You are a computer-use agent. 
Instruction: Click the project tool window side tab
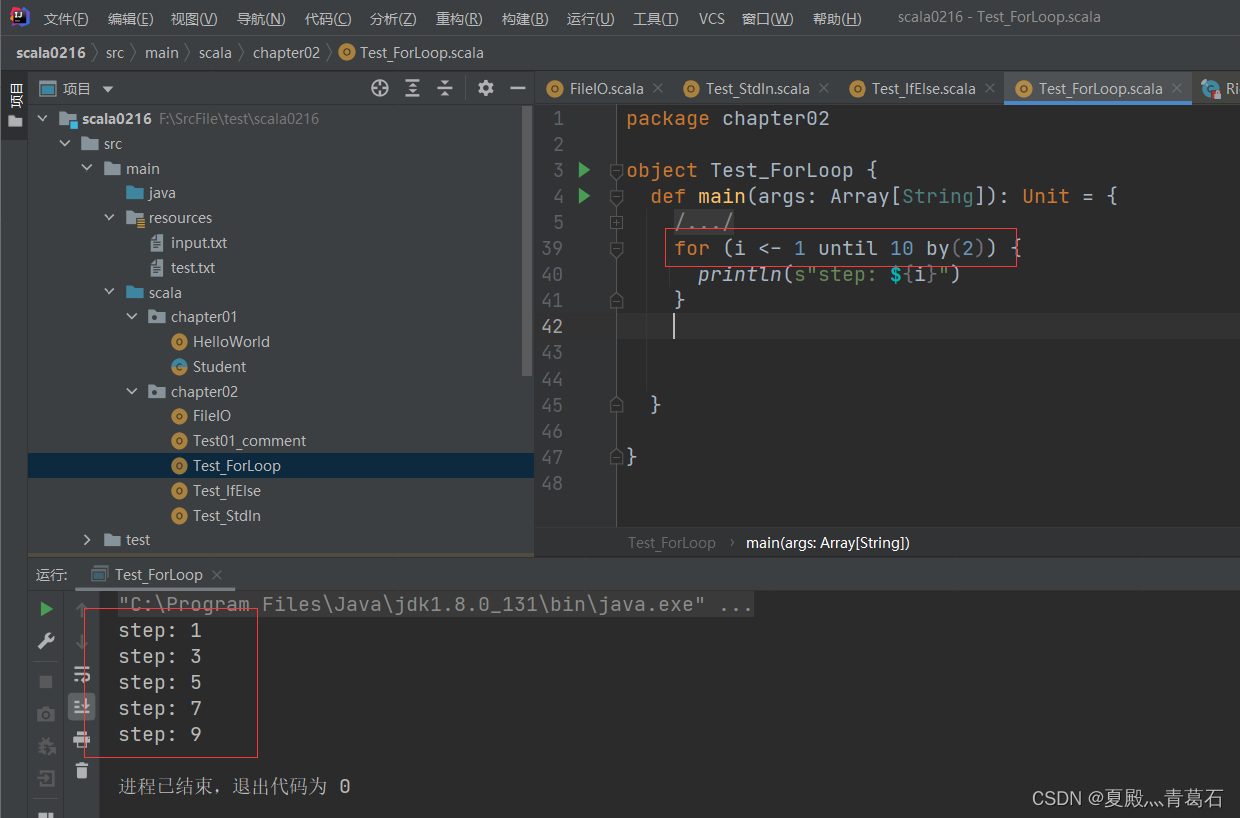[15, 106]
